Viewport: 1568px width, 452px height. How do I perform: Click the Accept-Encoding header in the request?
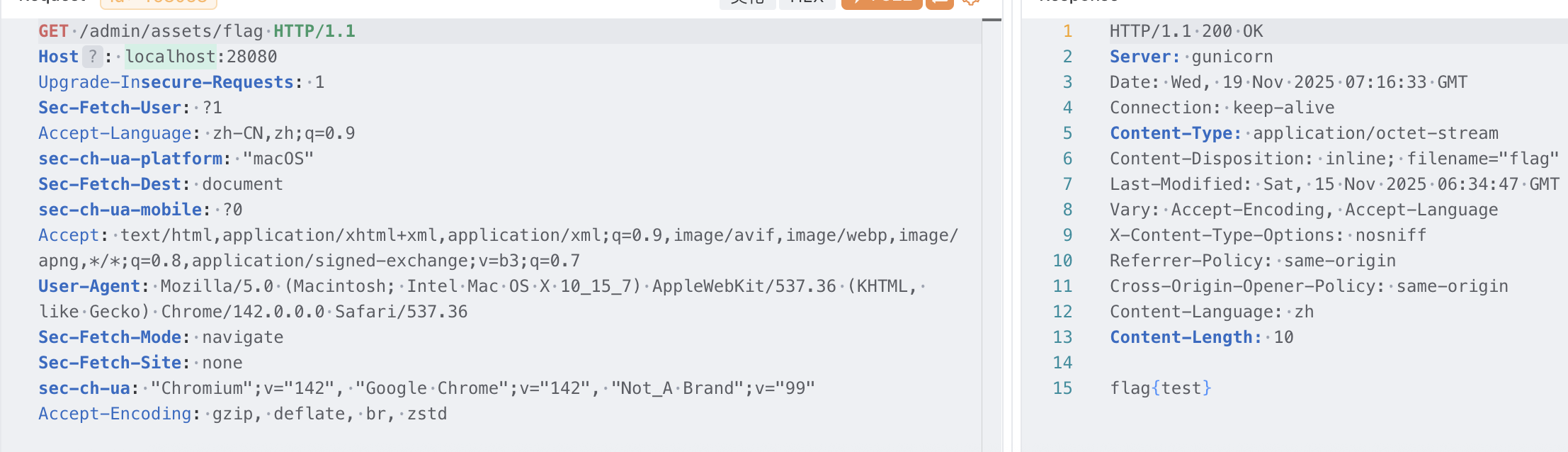[x=115, y=414]
